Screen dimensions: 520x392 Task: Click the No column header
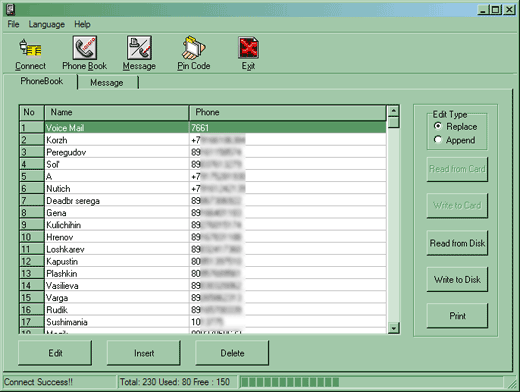pos(32,112)
